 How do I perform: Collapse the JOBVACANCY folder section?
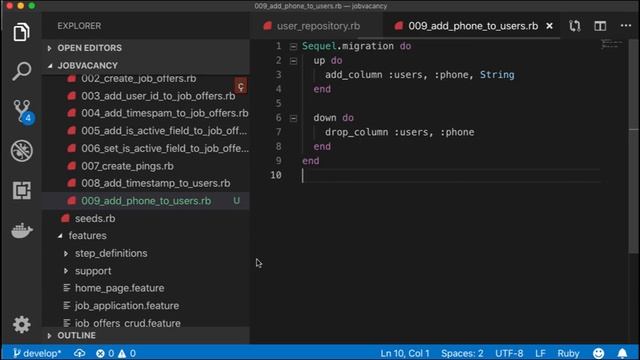[x=145, y=65]
